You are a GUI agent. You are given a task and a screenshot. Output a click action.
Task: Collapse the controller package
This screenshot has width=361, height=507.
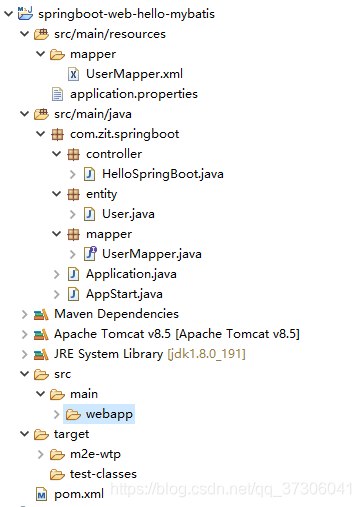pyautogui.click(x=57, y=154)
